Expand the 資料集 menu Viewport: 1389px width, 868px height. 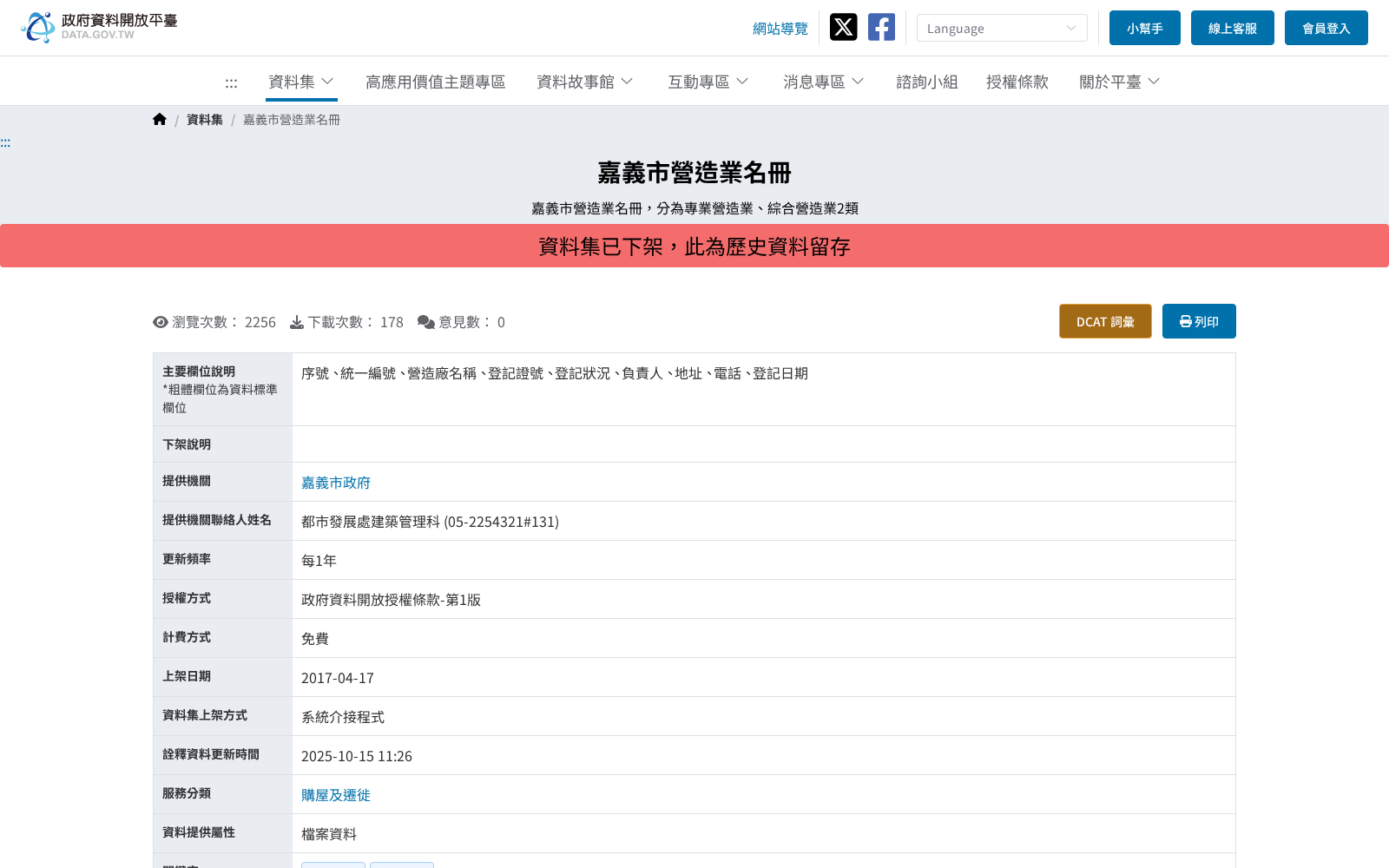click(301, 82)
